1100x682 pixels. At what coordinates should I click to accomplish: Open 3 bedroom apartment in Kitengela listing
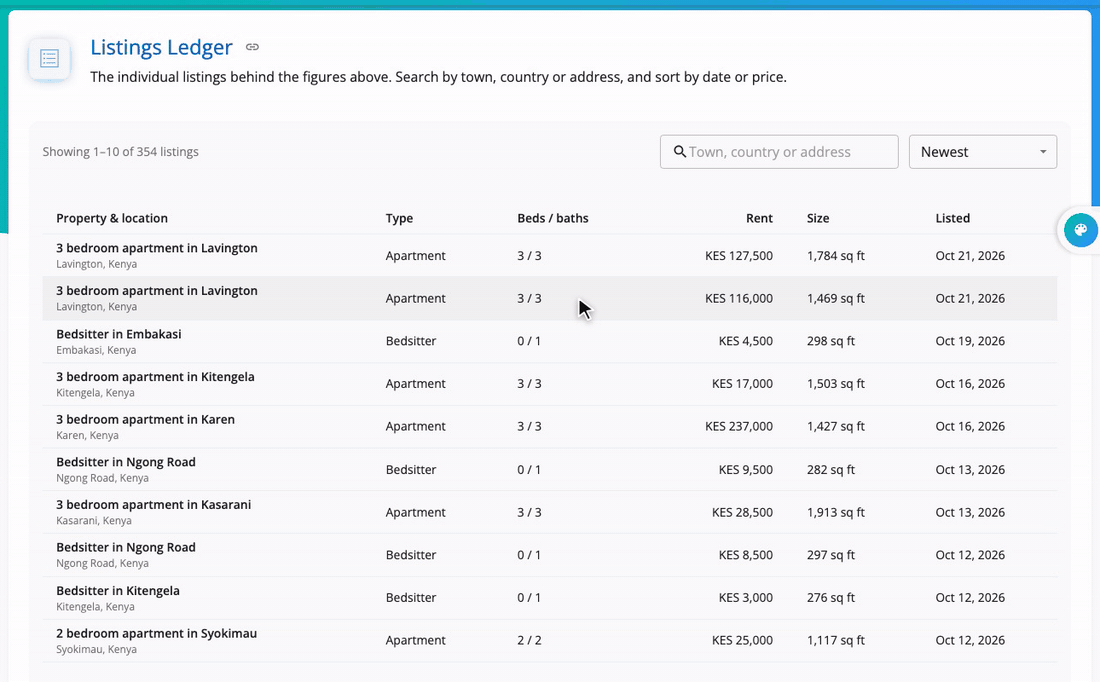[x=155, y=377]
